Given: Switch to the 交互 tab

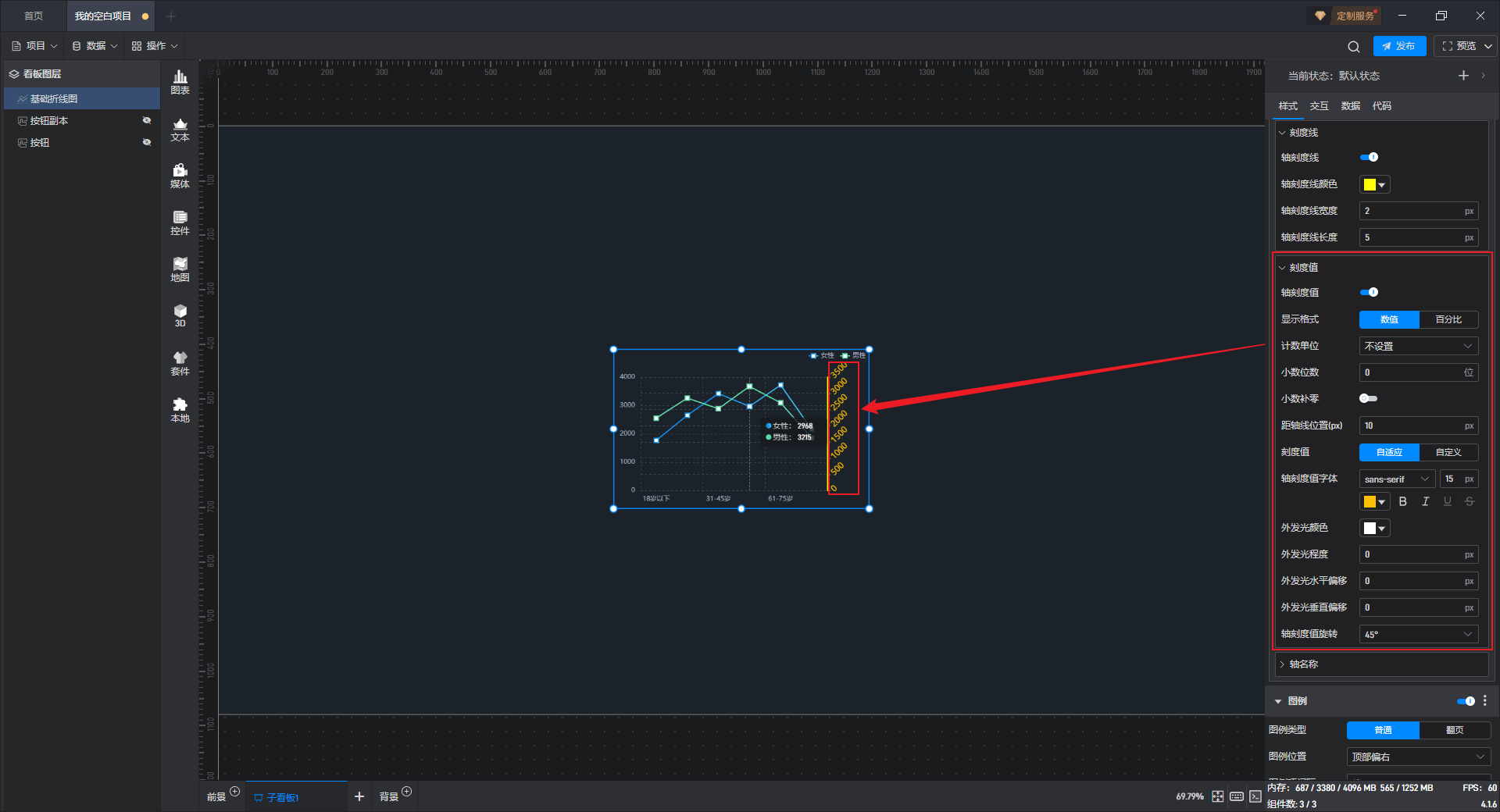Looking at the screenshot, I should click(x=1320, y=106).
